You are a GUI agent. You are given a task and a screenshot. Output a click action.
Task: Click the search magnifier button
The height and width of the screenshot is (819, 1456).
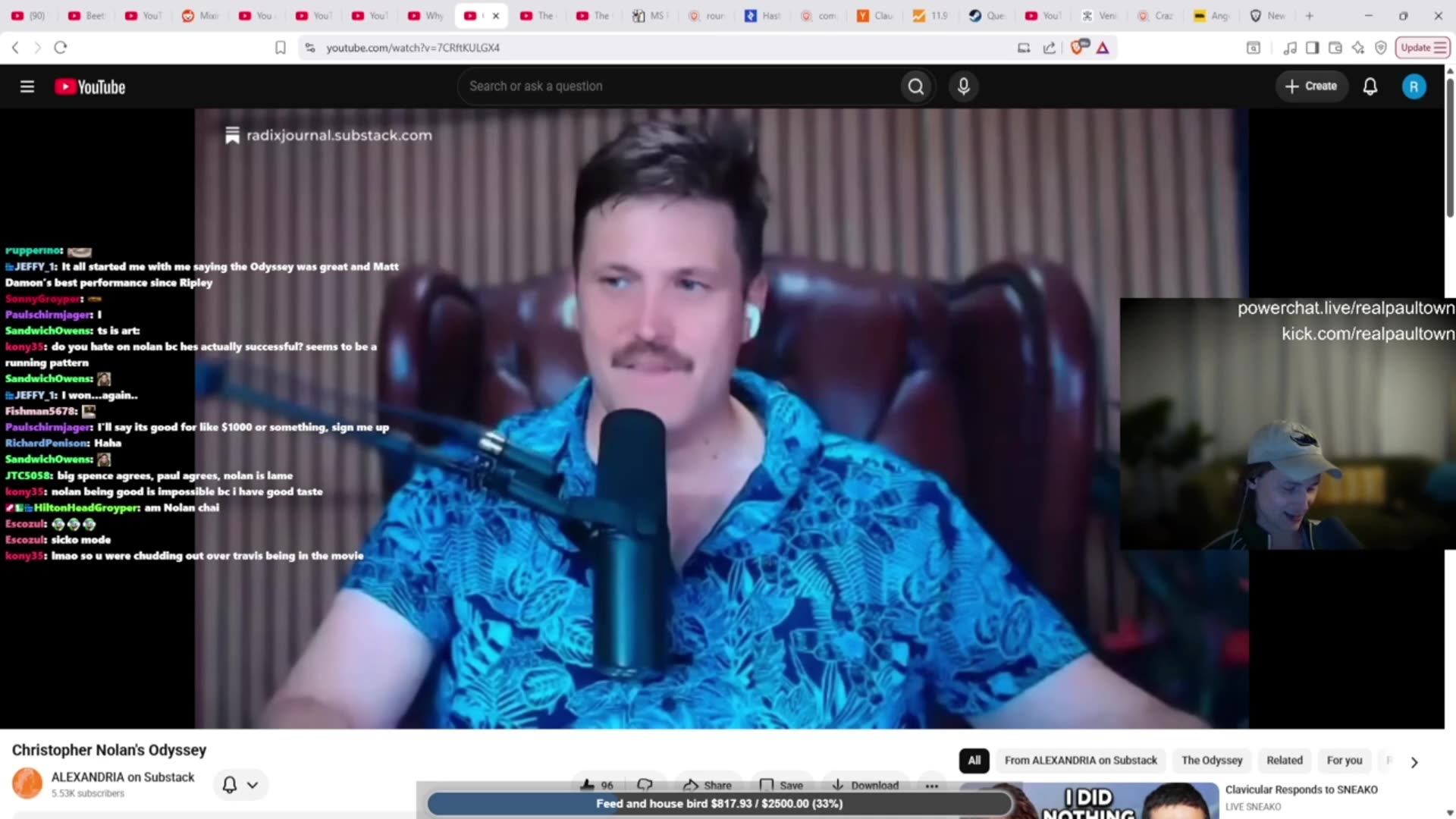pyautogui.click(x=916, y=86)
